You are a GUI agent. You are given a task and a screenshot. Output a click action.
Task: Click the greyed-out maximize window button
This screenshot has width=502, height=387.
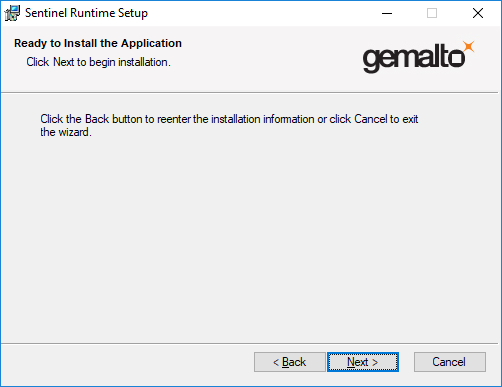[x=432, y=13]
